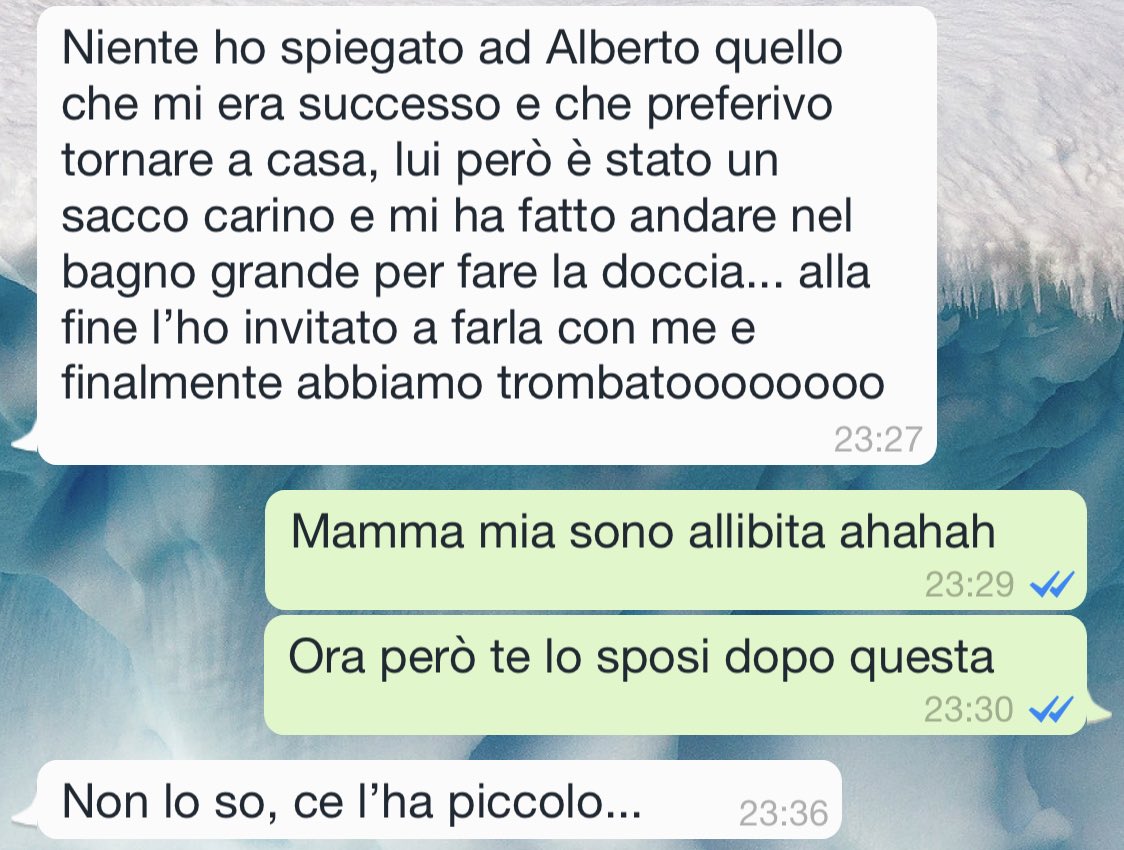Click the 23:36 timestamp
Screen dimensions: 1124x850
[x=783, y=813]
